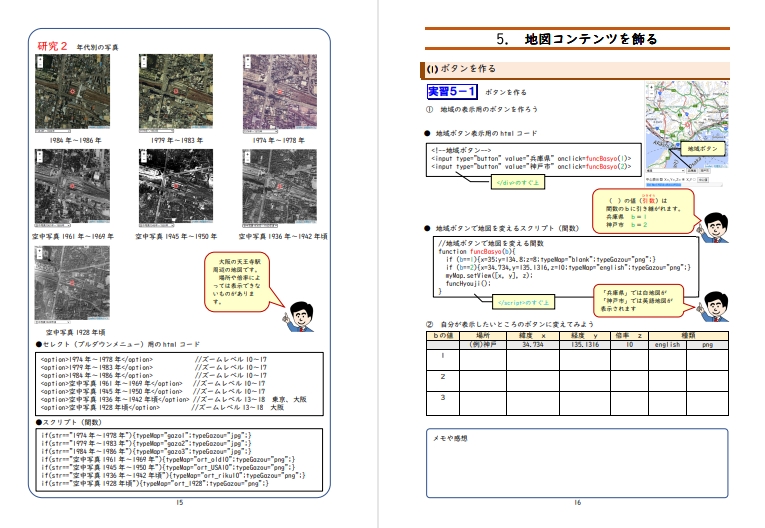Click the Hyogo road map image
This screenshot has width=765, height=528.
686,126
